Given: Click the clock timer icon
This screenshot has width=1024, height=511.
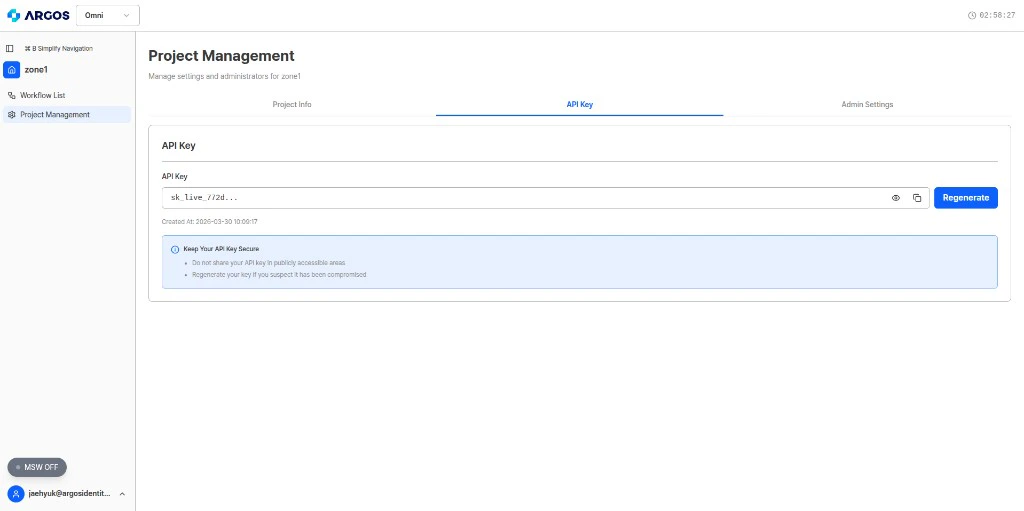Looking at the screenshot, I should [x=972, y=15].
